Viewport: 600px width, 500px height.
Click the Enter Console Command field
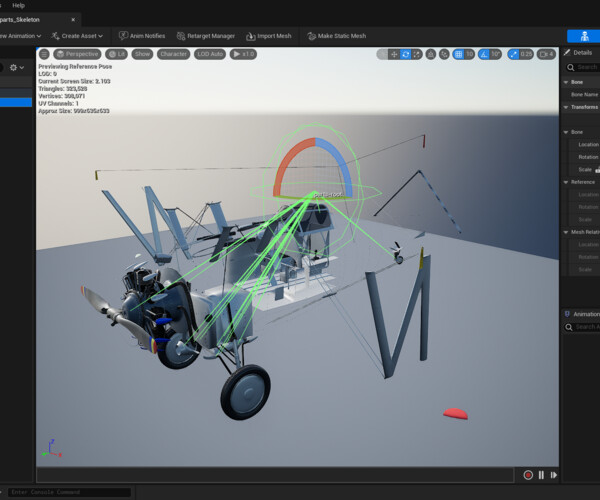(69, 492)
